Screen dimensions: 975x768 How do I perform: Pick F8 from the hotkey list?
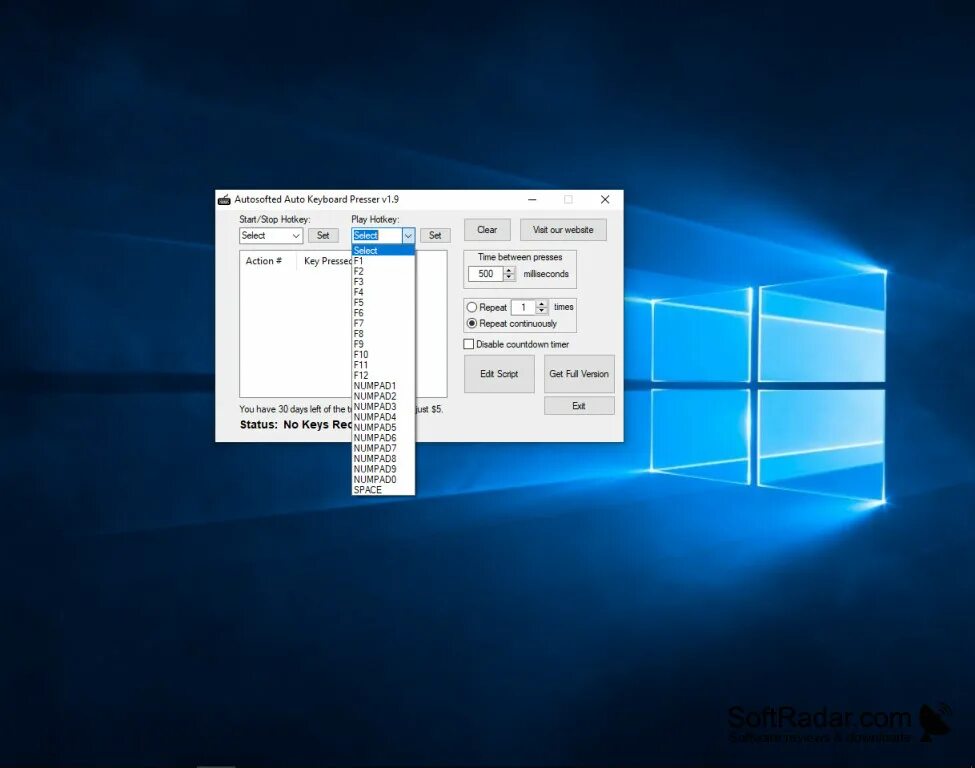(x=383, y=334)
